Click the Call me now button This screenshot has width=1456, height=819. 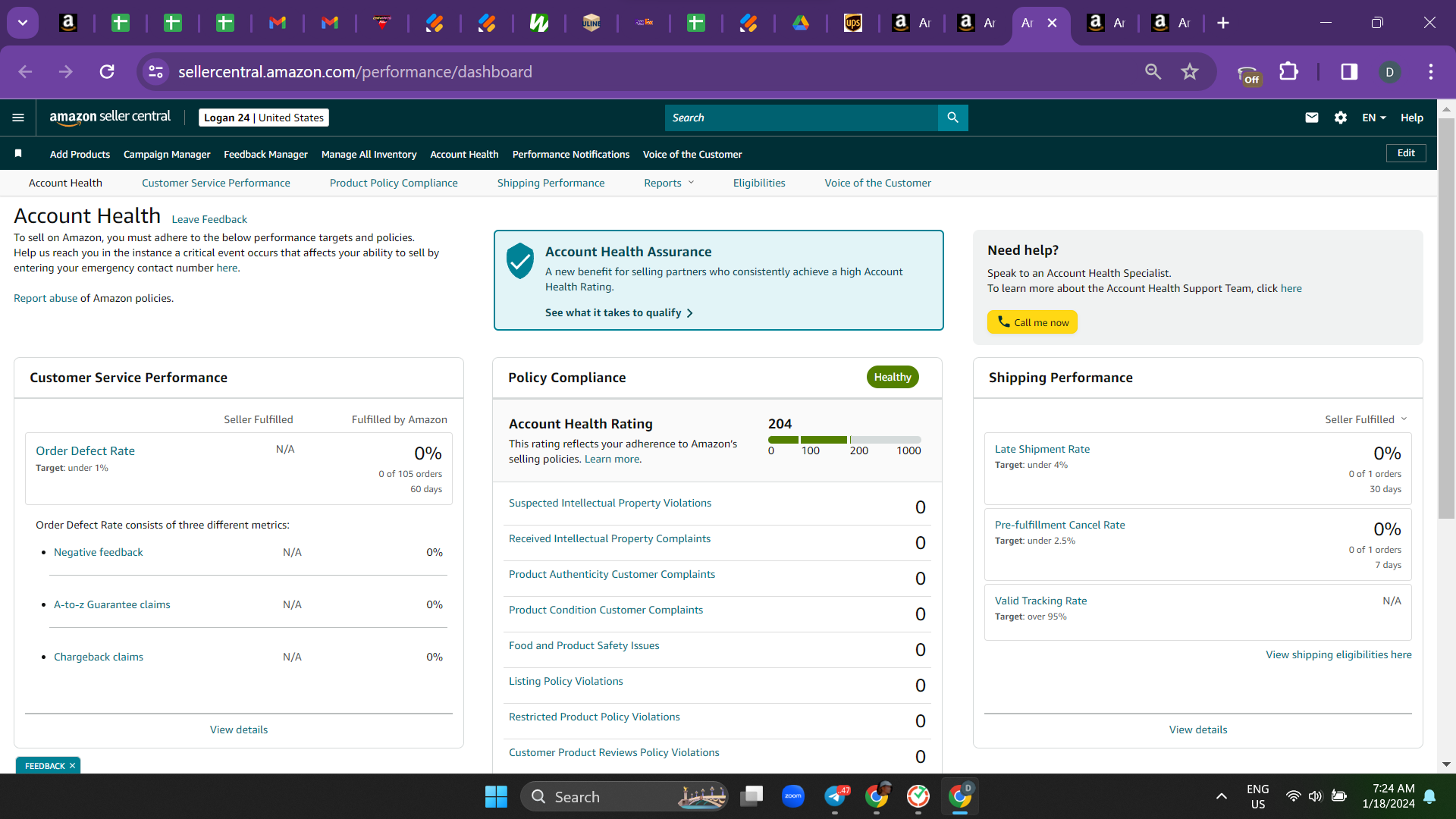click(x=1032, y=322)
